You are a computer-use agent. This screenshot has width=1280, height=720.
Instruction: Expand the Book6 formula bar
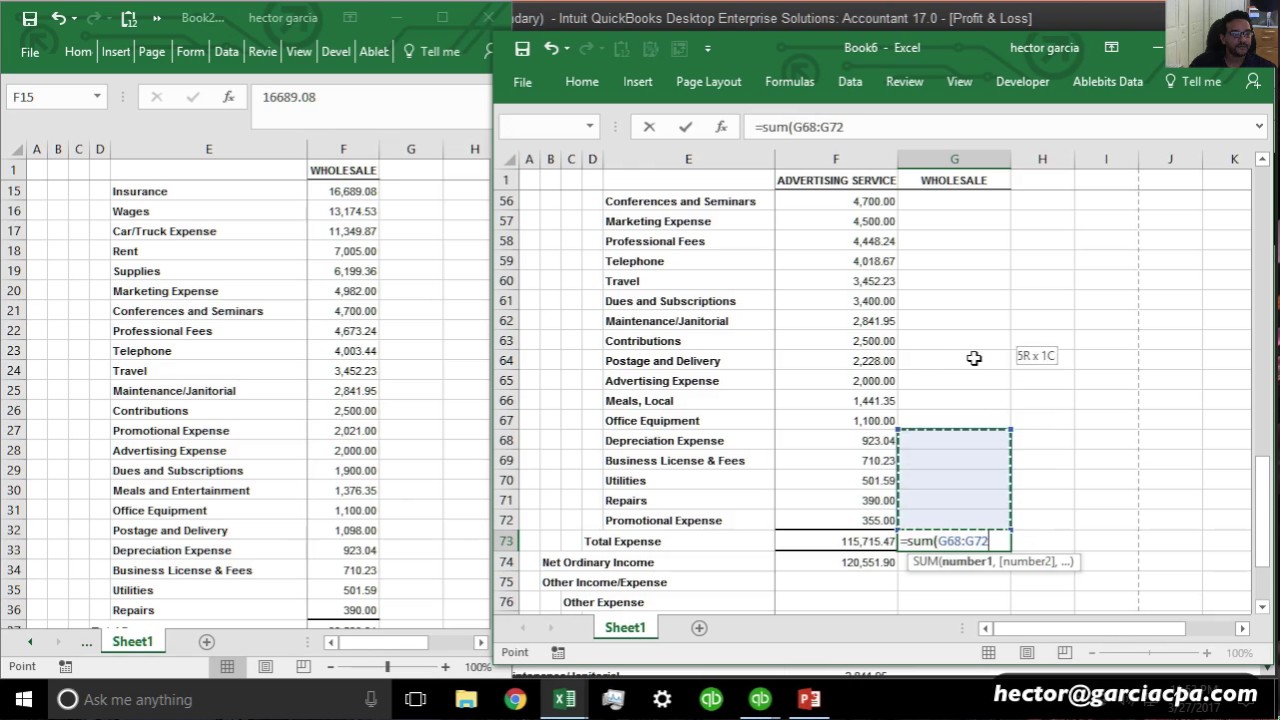tap(1258, 127)
